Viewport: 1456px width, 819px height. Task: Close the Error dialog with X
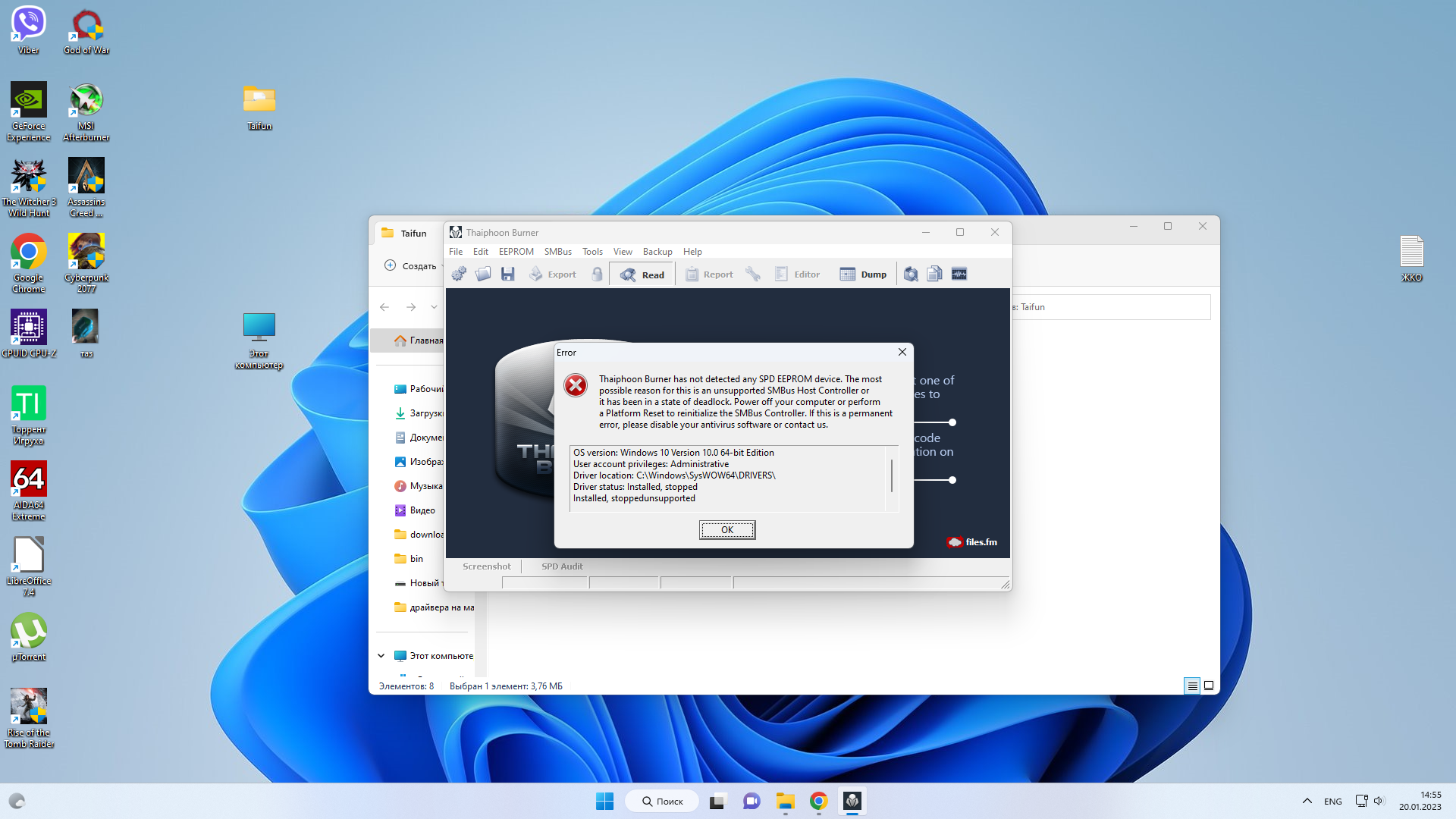point(902,352)
